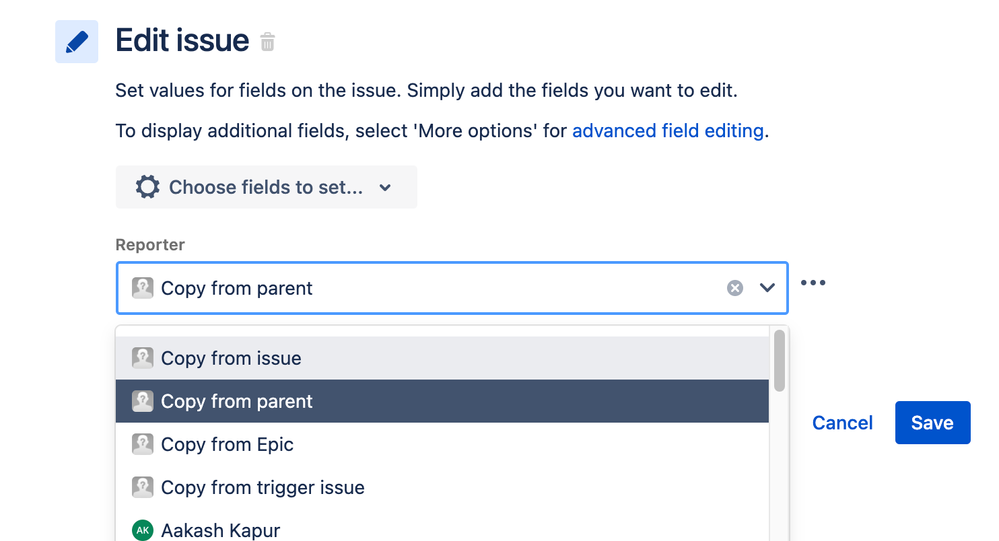
Task: Click the gear icon in Choose fields
Action: [x=148, y=187]
